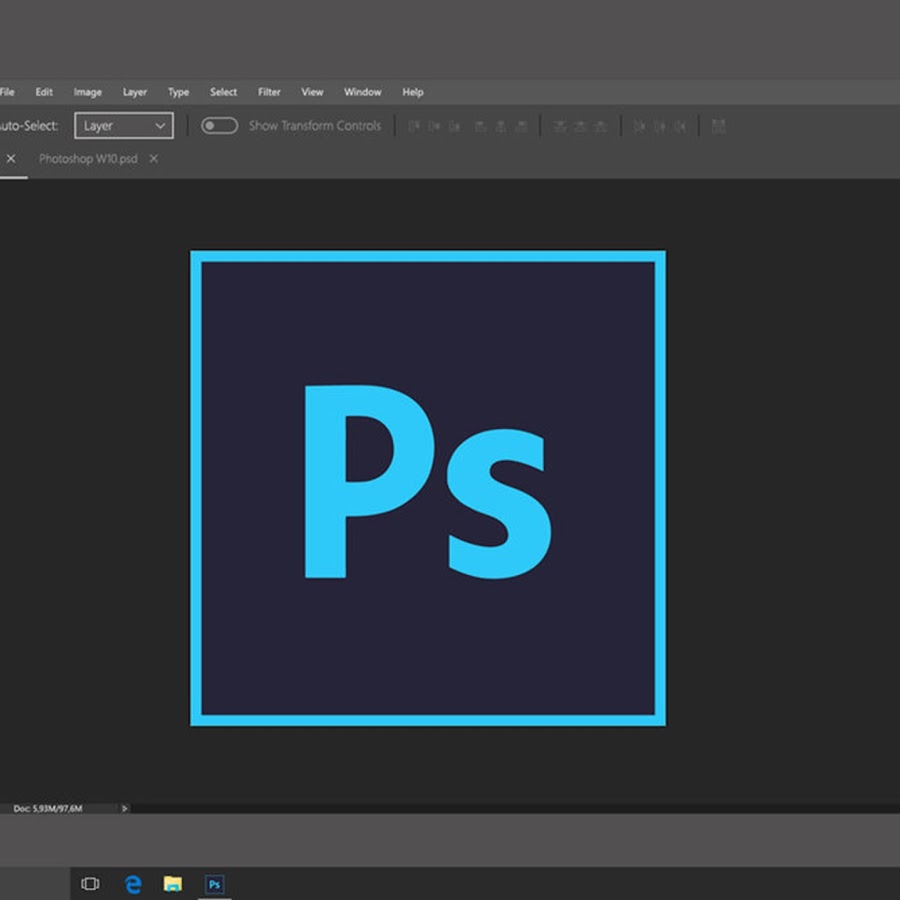This screenshot has height=900, width=900.
Task: Open the Filter menu
Action: 269,92
